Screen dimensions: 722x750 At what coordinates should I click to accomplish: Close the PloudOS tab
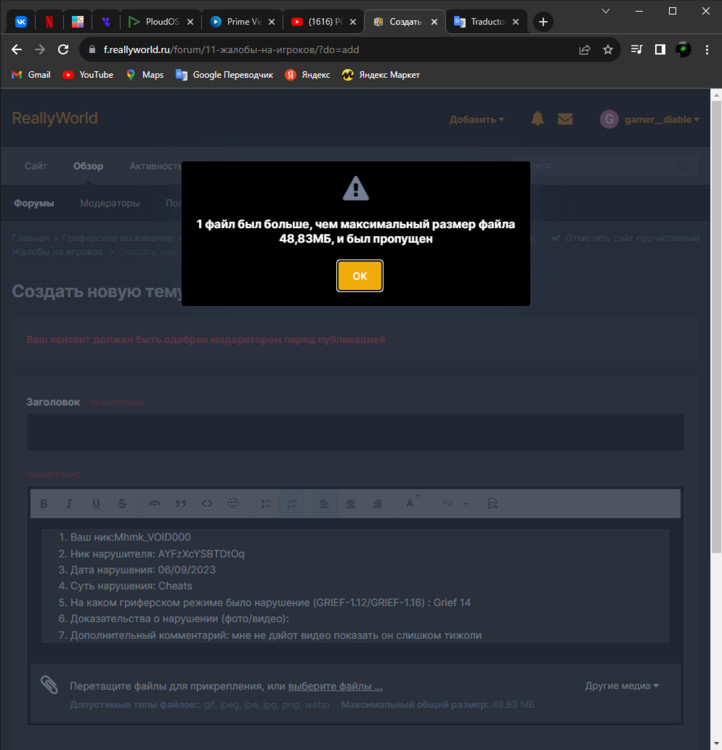coord(190,22)
